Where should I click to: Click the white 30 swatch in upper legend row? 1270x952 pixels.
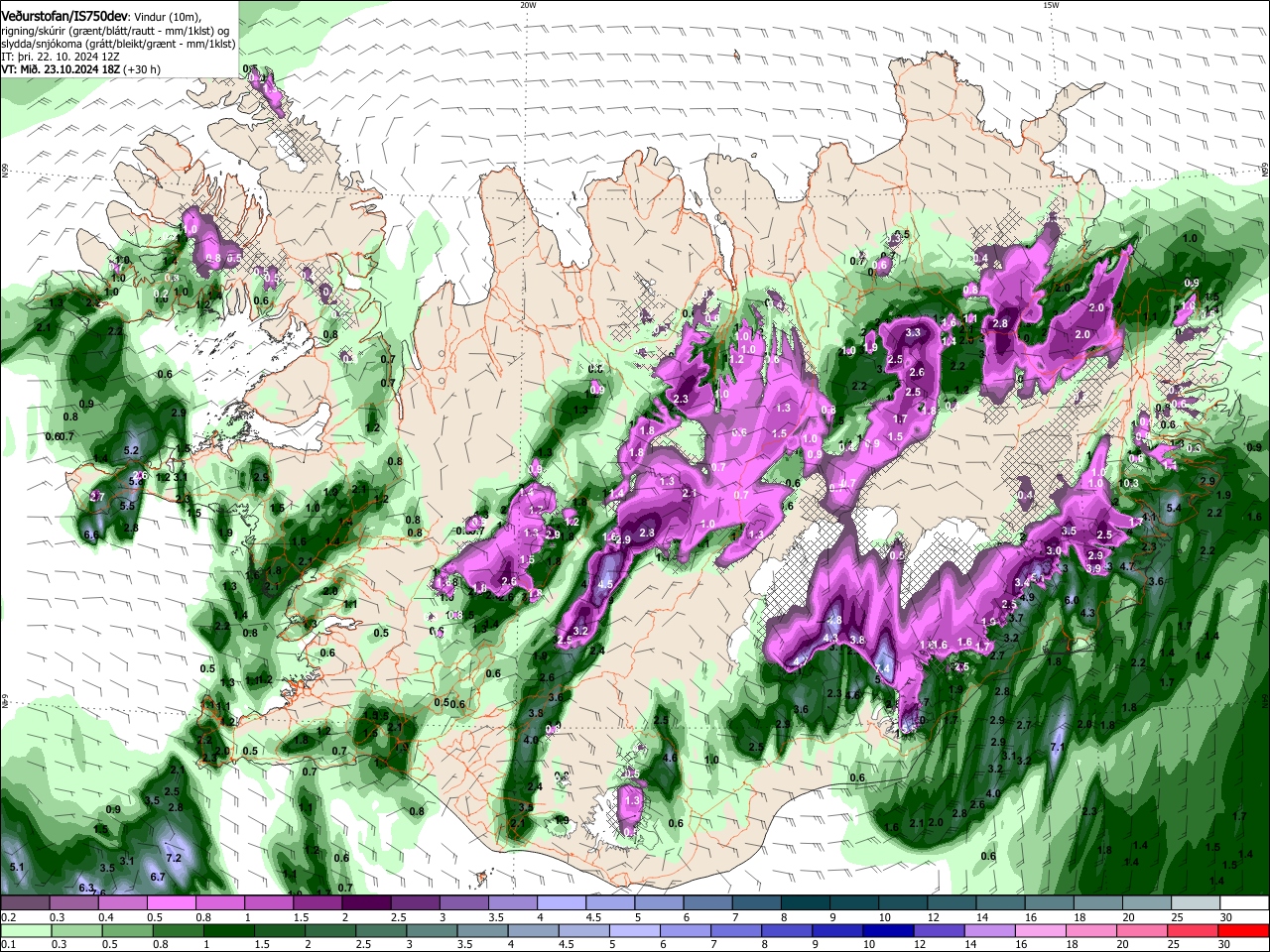(x=1244, y=902)
